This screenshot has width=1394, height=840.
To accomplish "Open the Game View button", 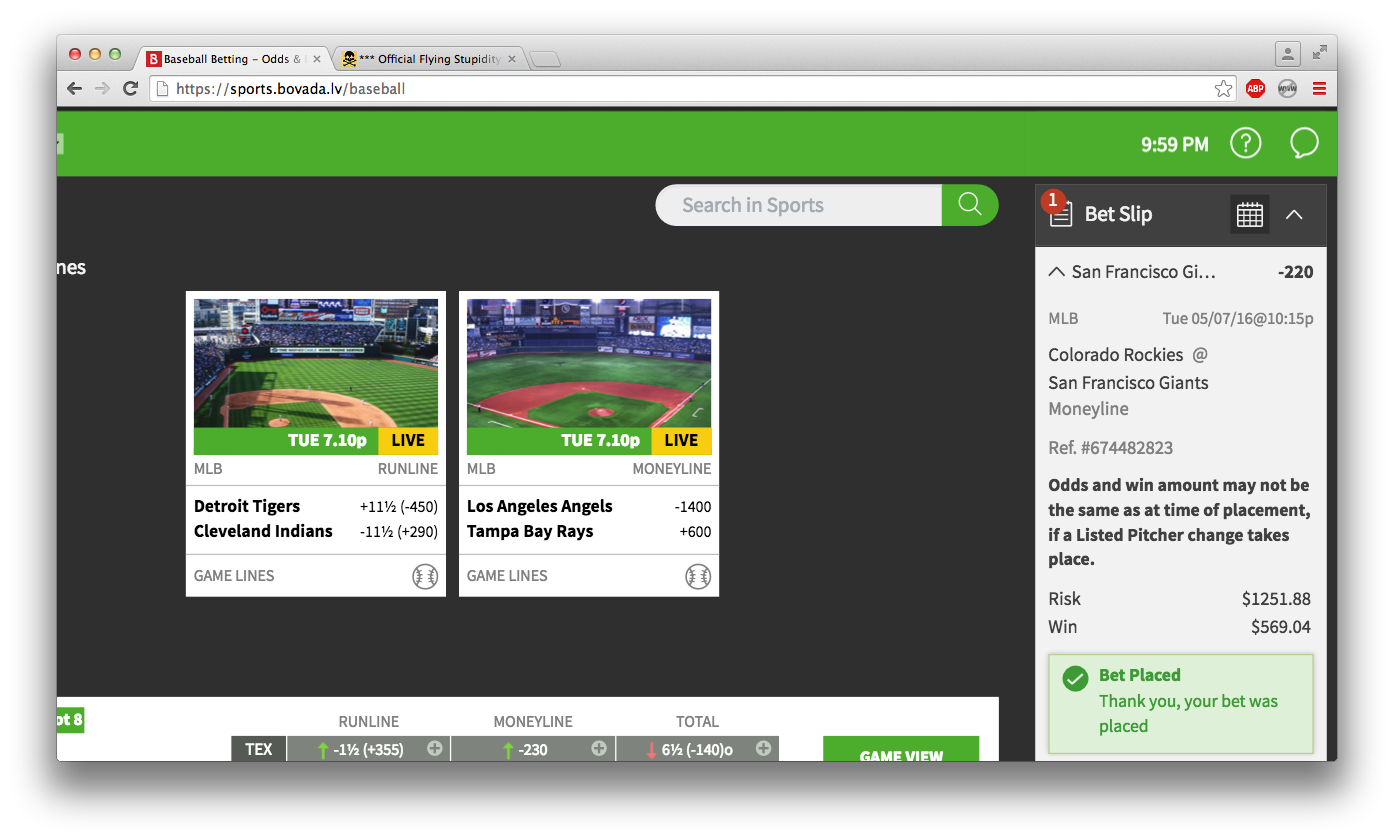I will [x=901, y=749].
